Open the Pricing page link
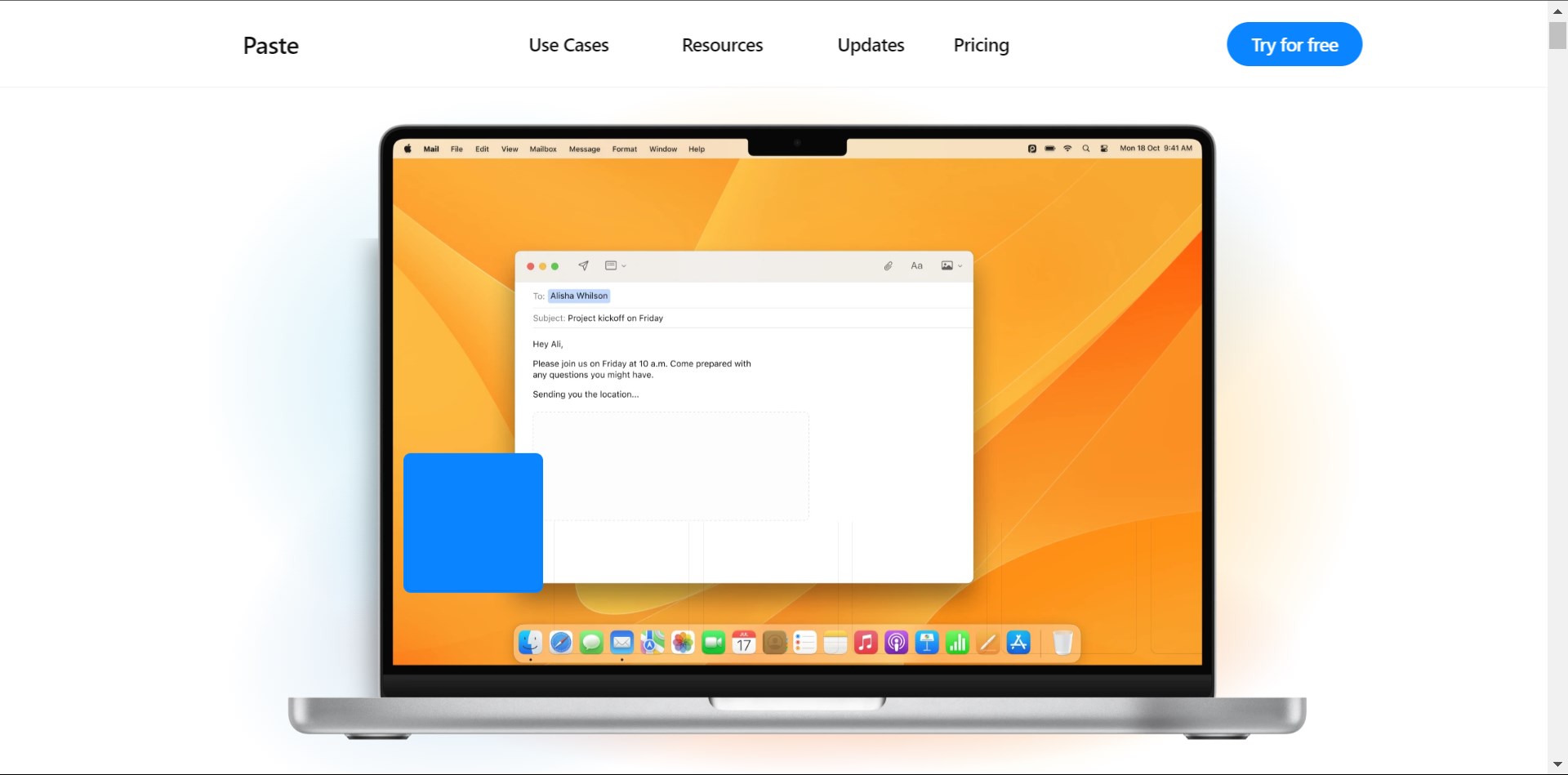 point(981,45)
